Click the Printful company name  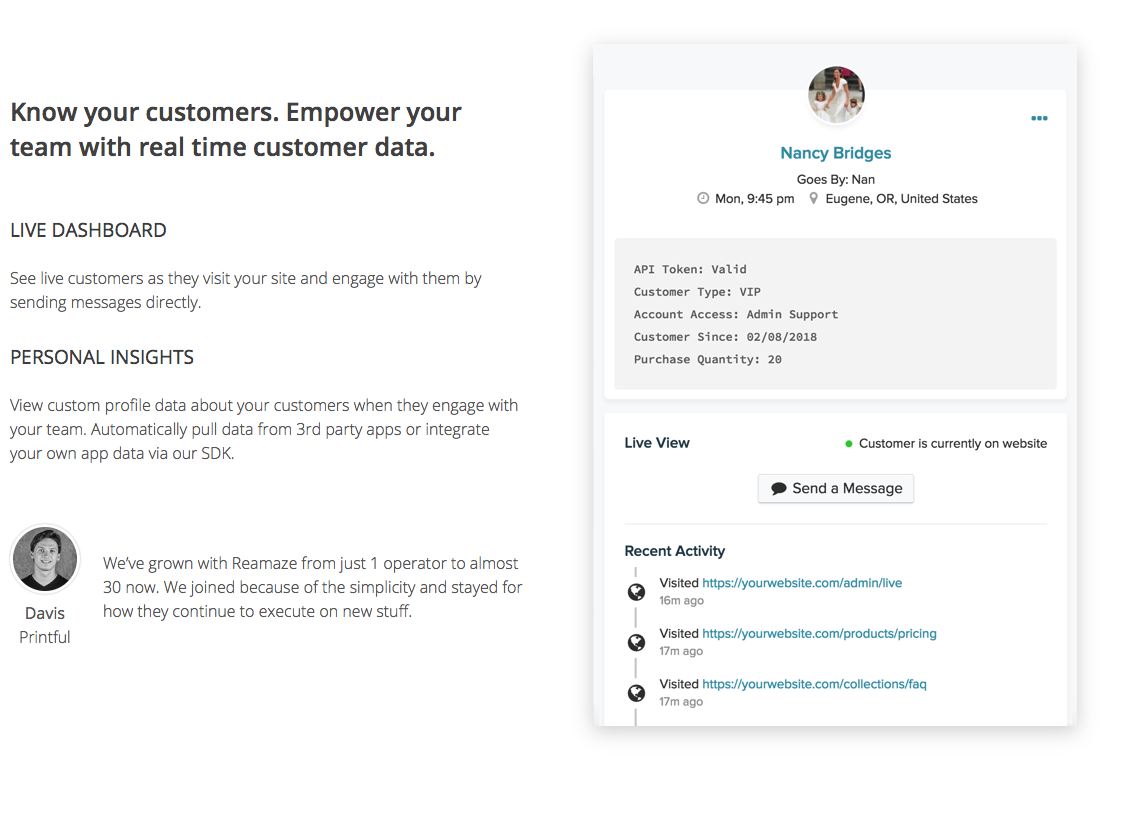[x=45, y=637]
